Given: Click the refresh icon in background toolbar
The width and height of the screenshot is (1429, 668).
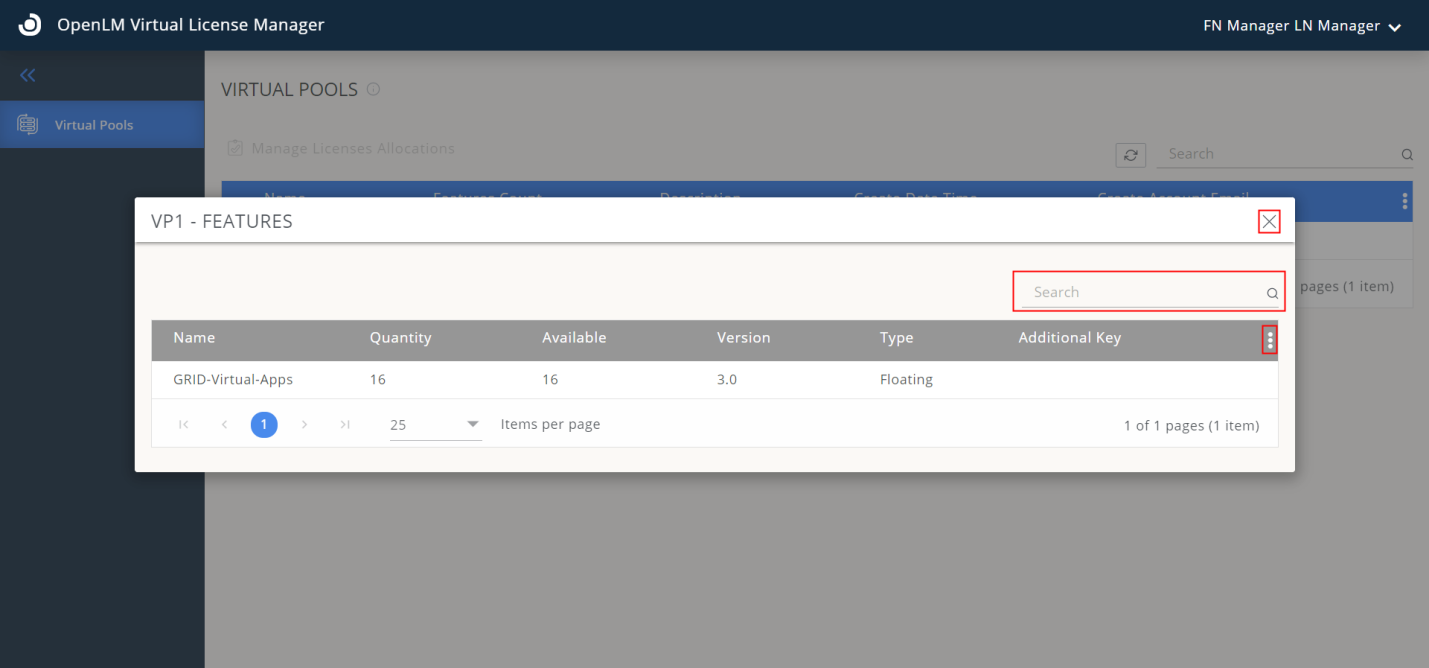Looking at the screenshot, I should pos(1130,155).
